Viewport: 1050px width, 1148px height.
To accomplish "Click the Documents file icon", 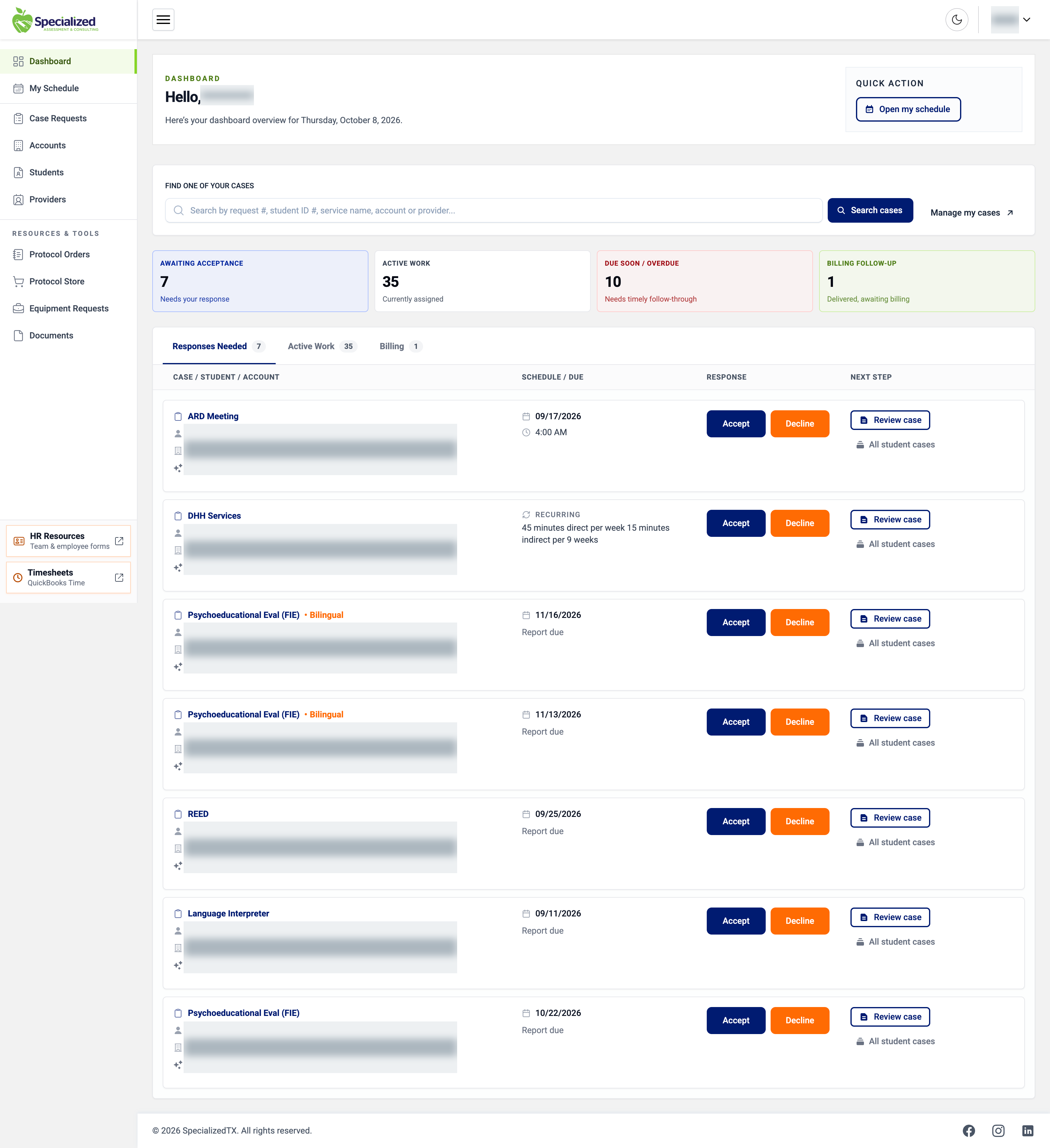I will [18, 335].
